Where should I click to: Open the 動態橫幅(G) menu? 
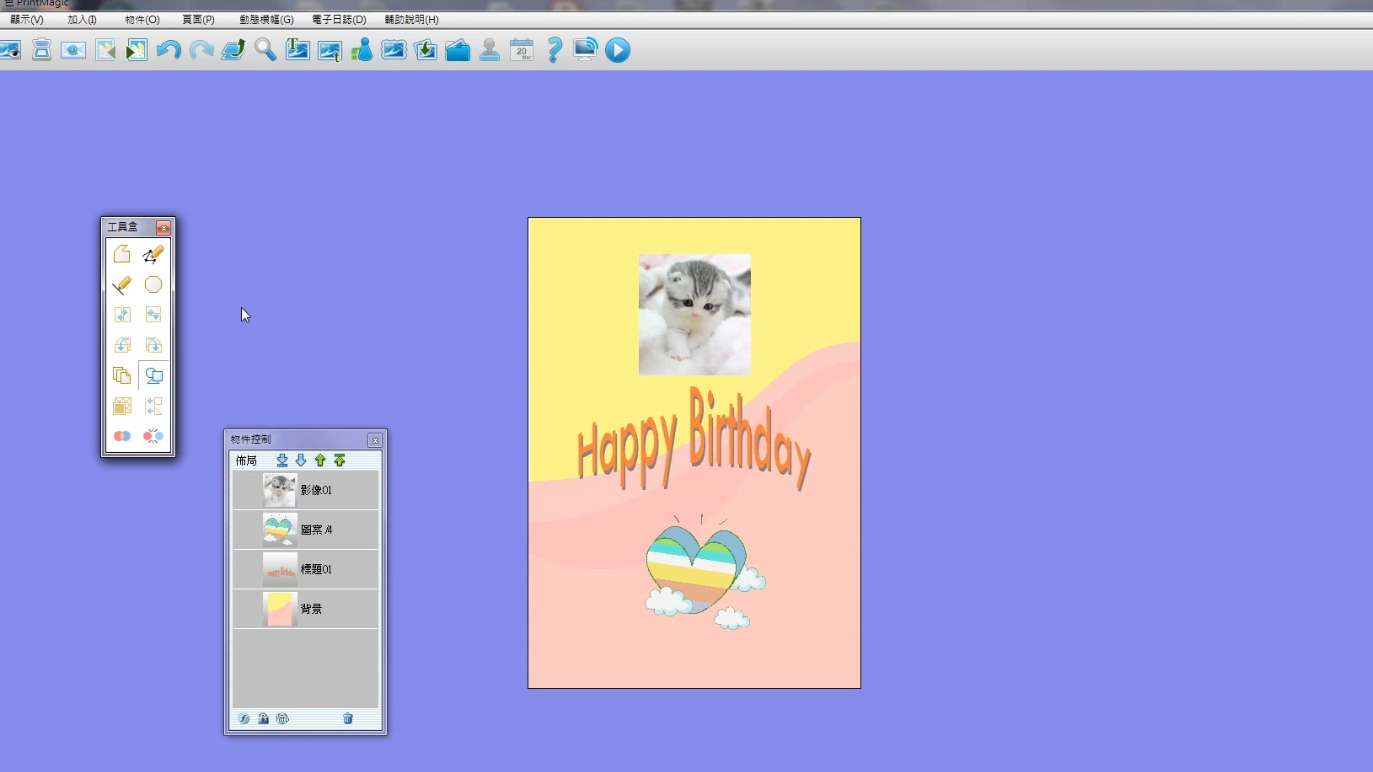click(x=266, y=20)
